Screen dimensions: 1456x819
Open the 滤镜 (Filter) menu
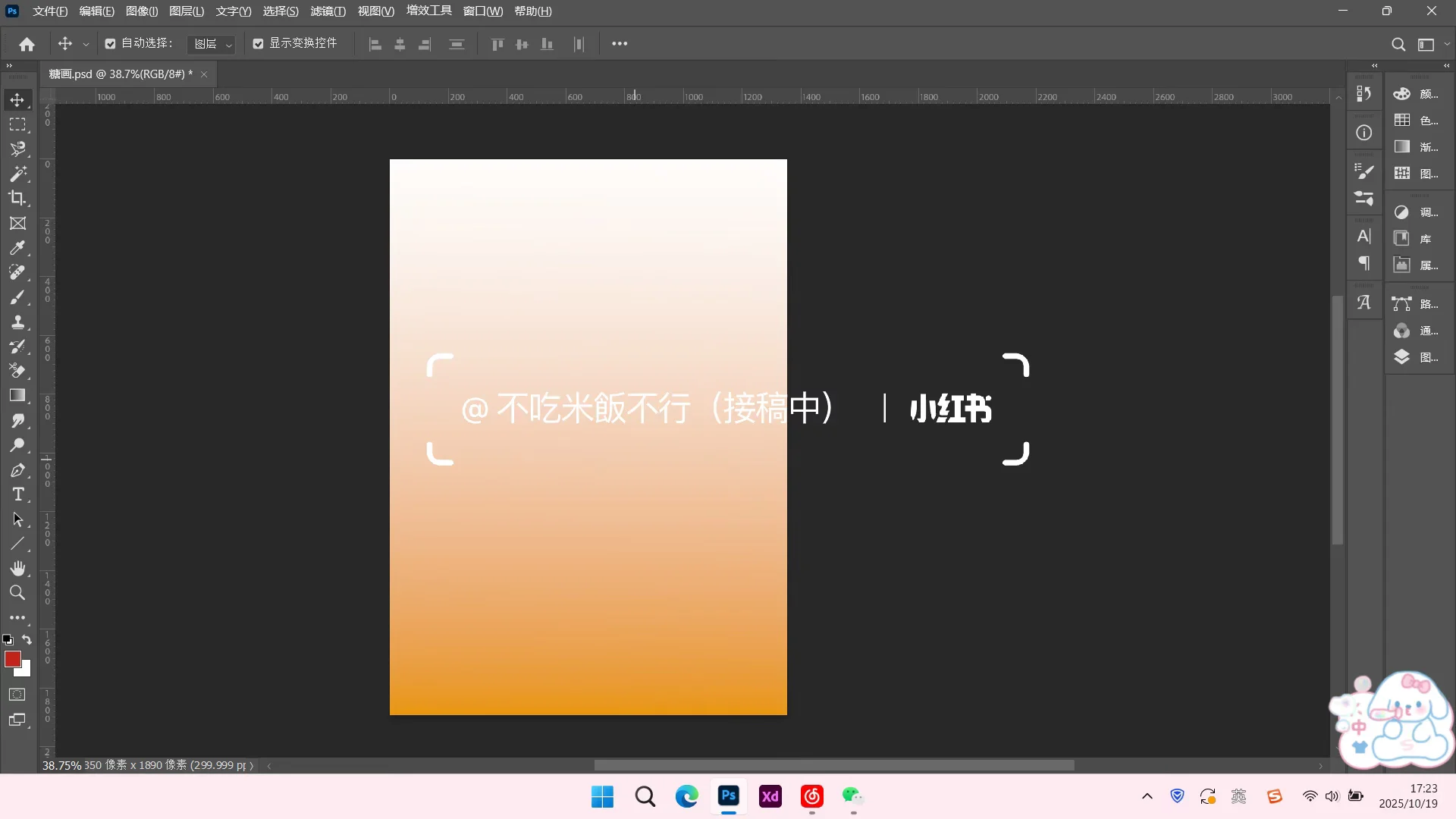[328, 11]
